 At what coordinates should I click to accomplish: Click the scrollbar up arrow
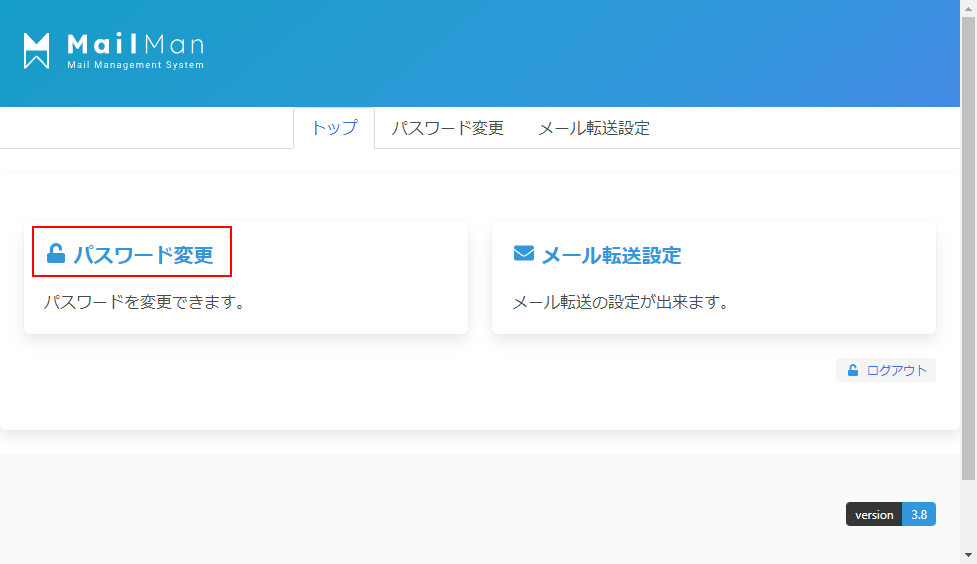(x=968, y=8)
